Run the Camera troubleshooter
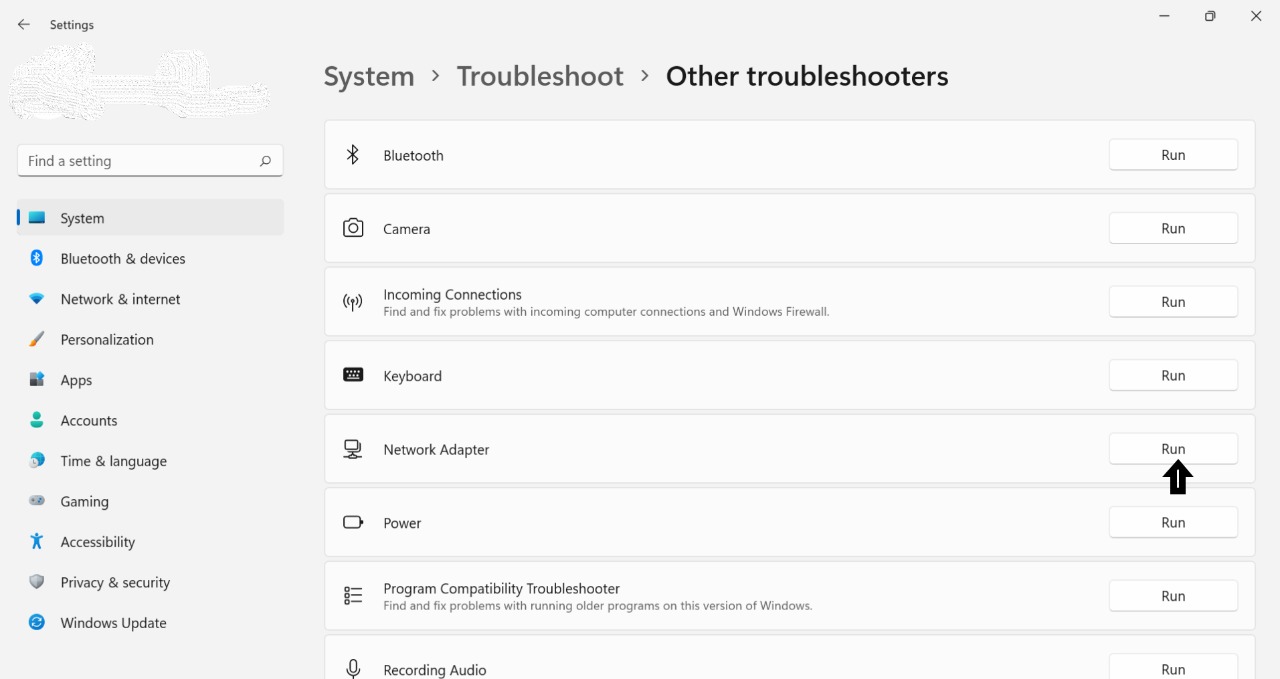 [1173, 229]
